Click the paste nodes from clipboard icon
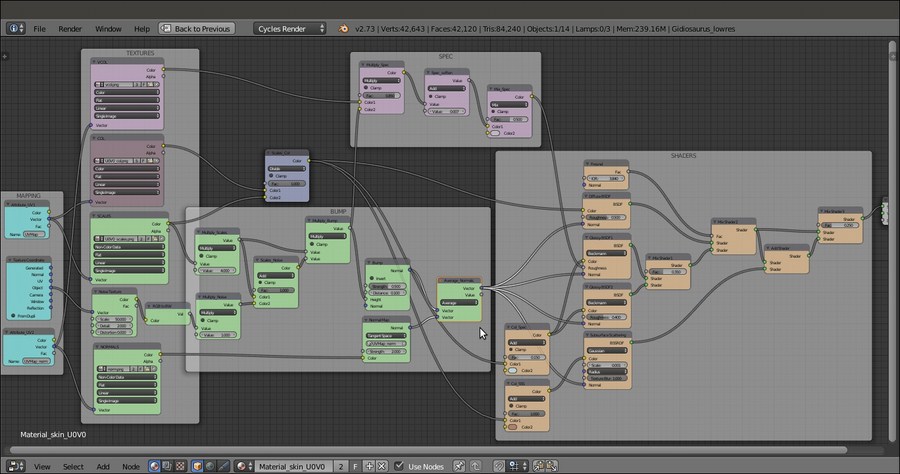This screenshot has height=474, width=900. pos(552,466)
